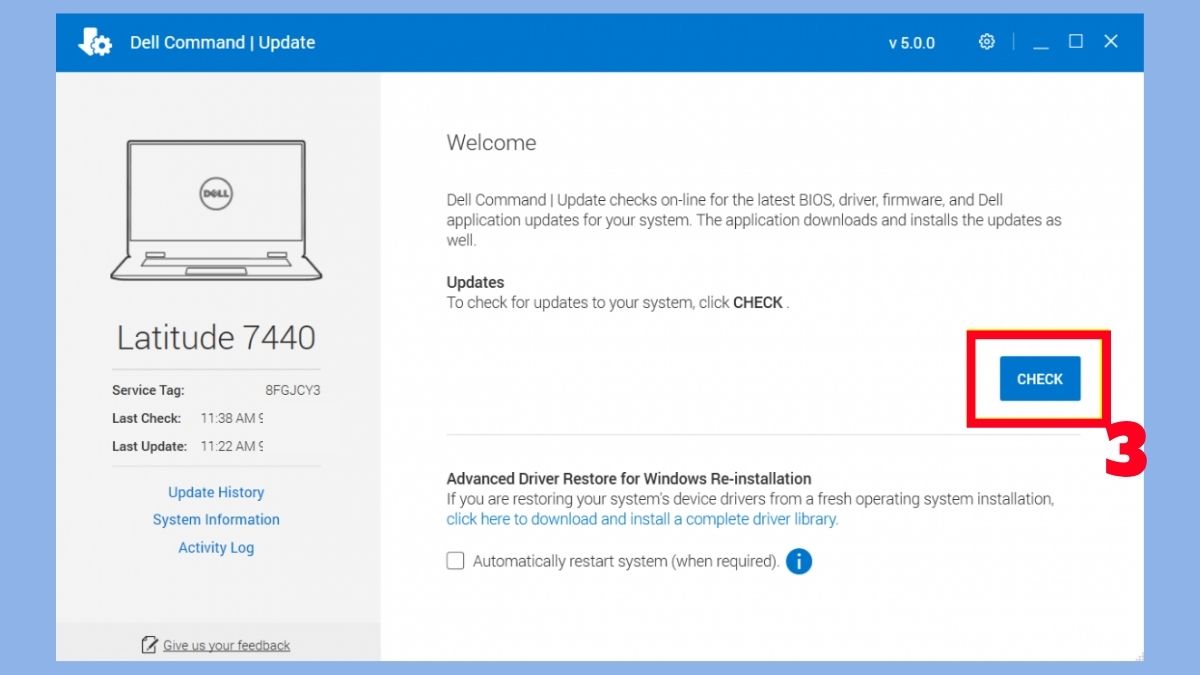Click the Updates heading
The image size is (1200, 675).
click(x=475, y=282)
